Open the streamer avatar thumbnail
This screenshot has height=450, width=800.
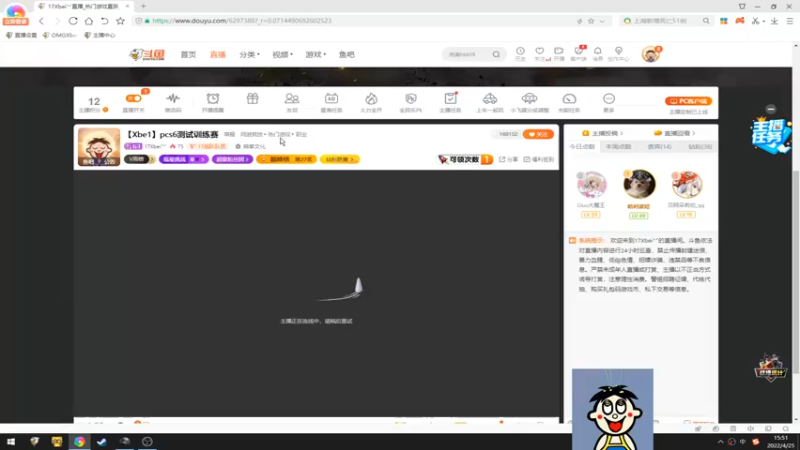point(99,147)
